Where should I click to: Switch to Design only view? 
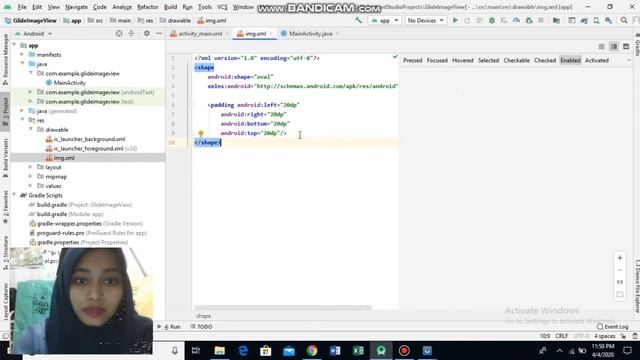click(x=626, y=47)
